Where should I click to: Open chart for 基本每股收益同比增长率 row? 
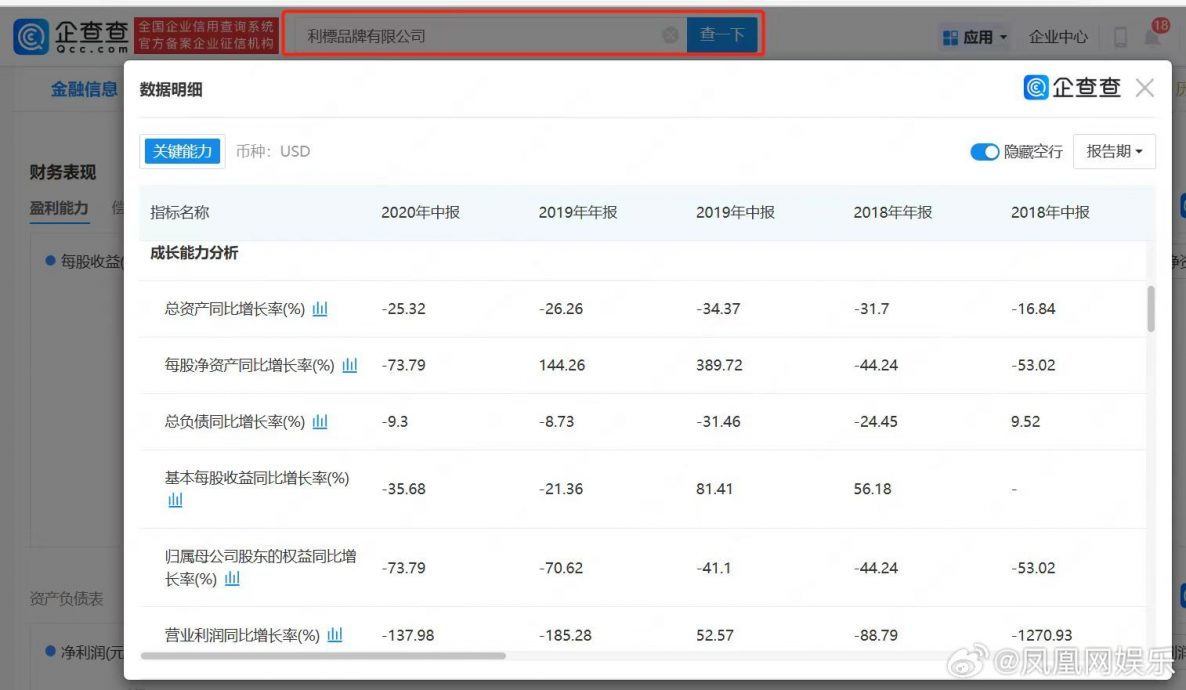point(175,500)
